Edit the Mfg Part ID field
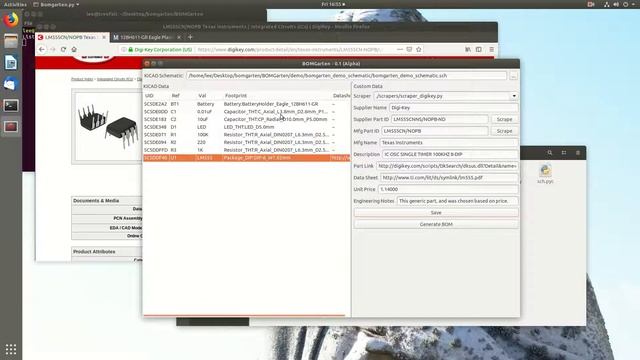Image resolution: width=640 pixels, height=360 pixels. [435, 131]
